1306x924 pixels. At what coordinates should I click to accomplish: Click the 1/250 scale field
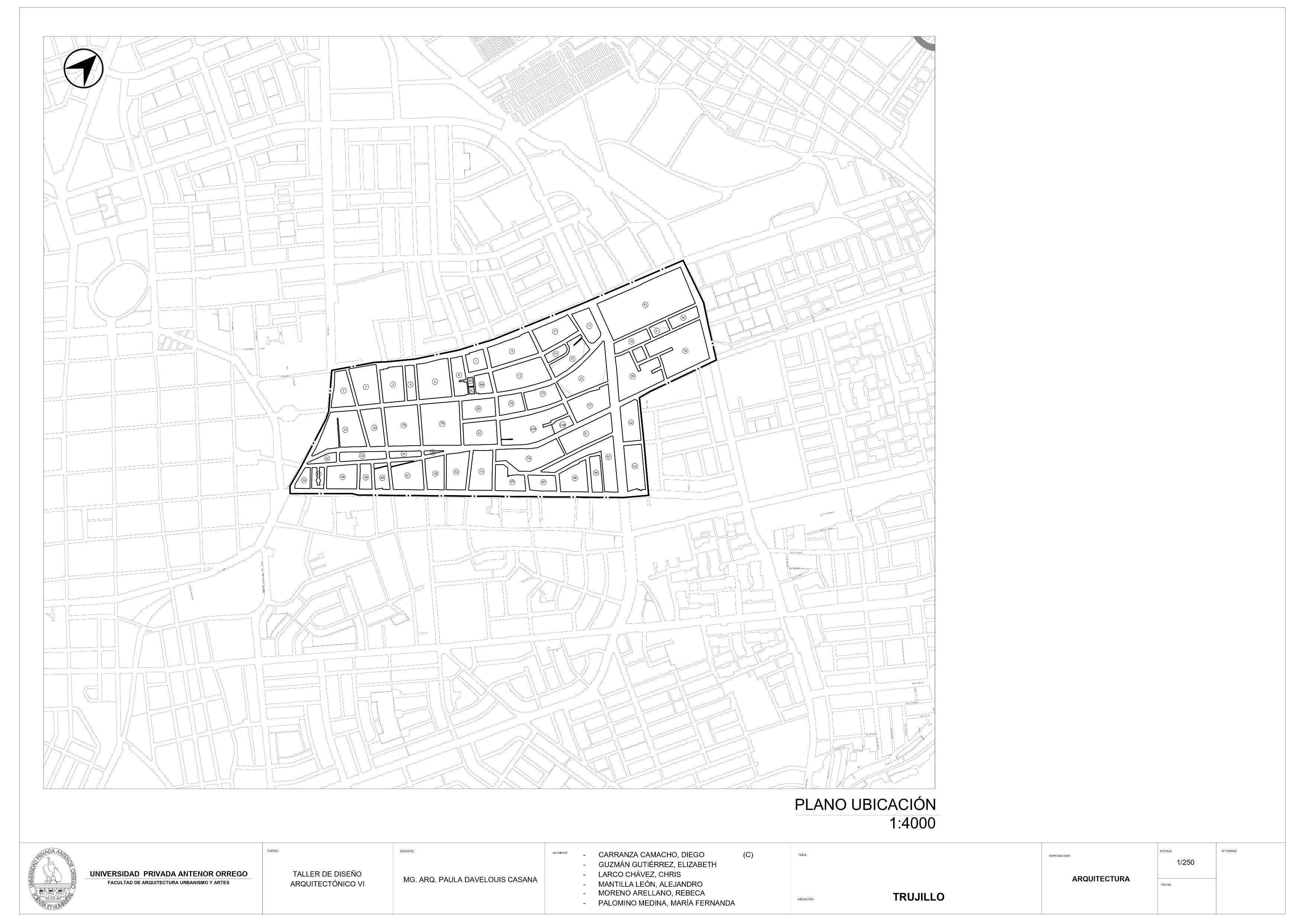[1185, 863]
